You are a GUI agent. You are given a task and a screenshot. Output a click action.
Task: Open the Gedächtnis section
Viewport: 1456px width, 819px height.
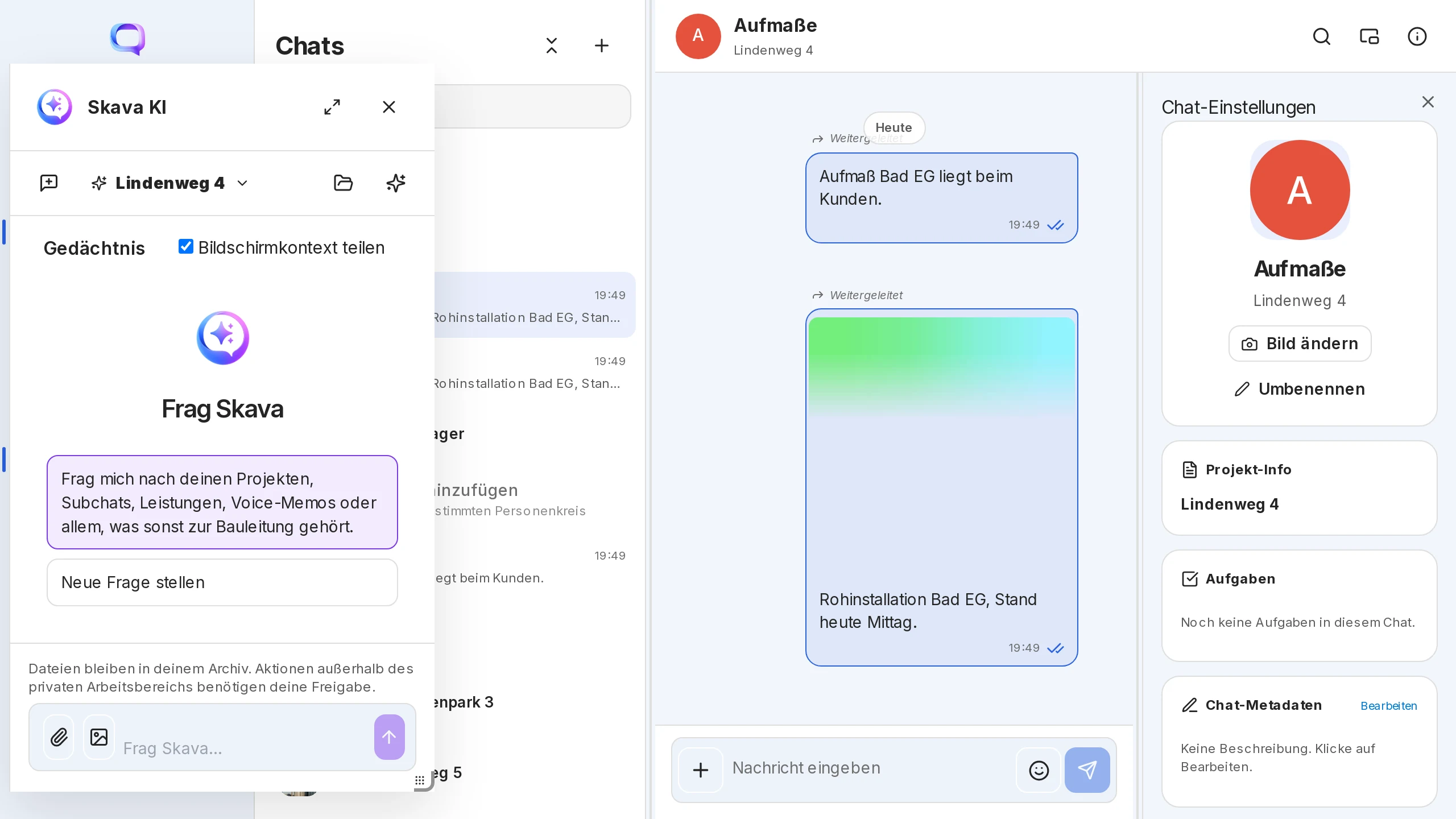click(94, 248)
